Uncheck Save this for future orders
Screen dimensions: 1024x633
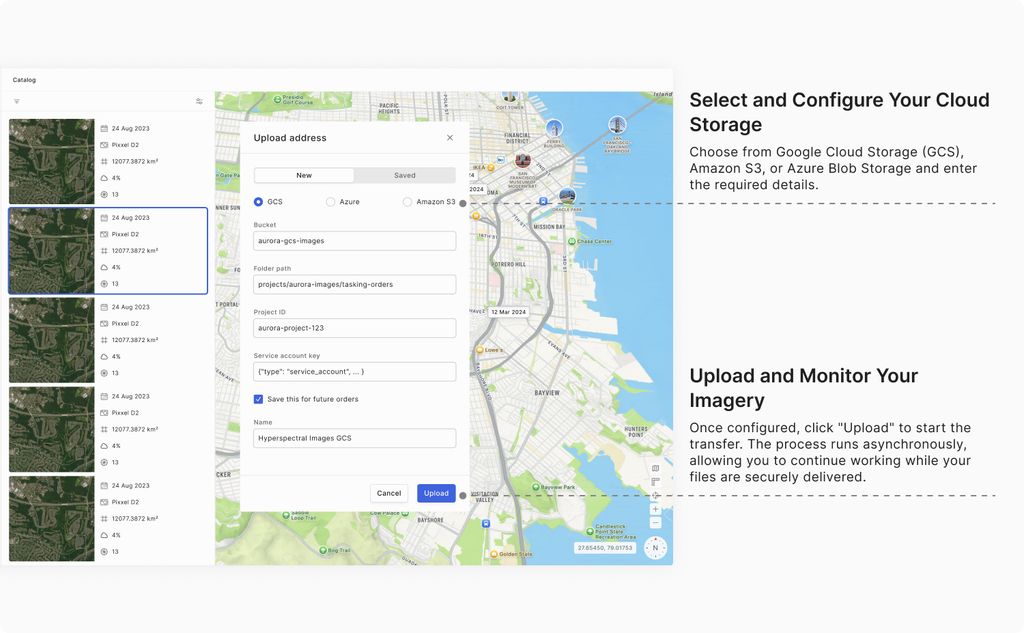(259, 399)
